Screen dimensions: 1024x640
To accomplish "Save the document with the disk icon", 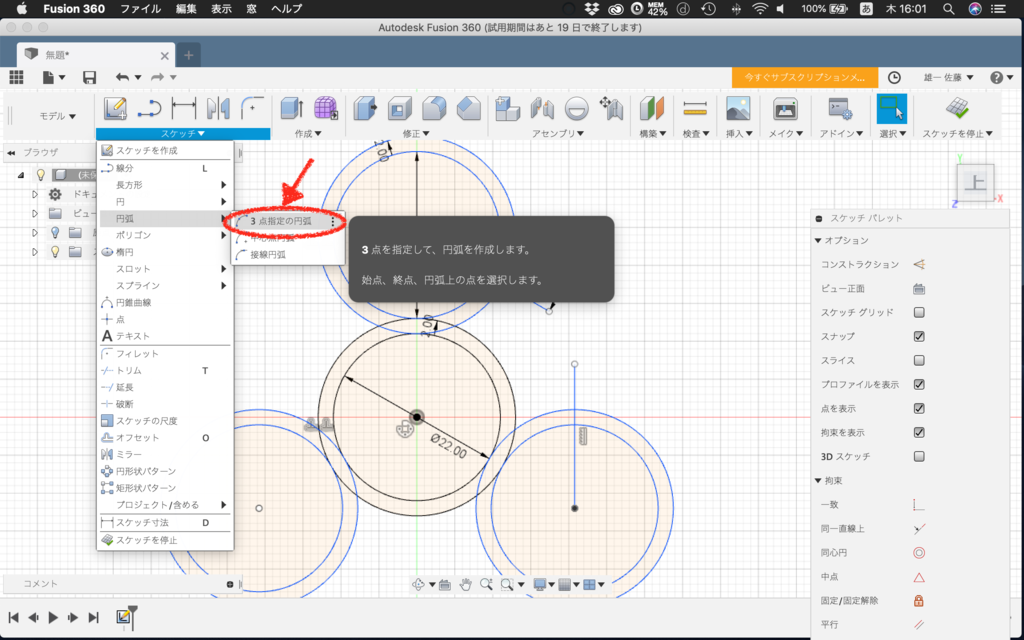I will coord(89,77).
